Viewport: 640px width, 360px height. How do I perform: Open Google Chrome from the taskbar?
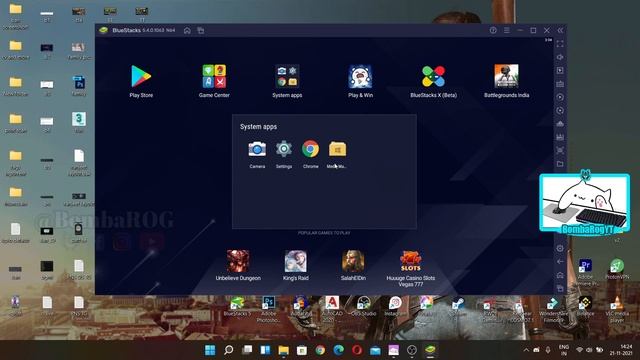(320, 350)
